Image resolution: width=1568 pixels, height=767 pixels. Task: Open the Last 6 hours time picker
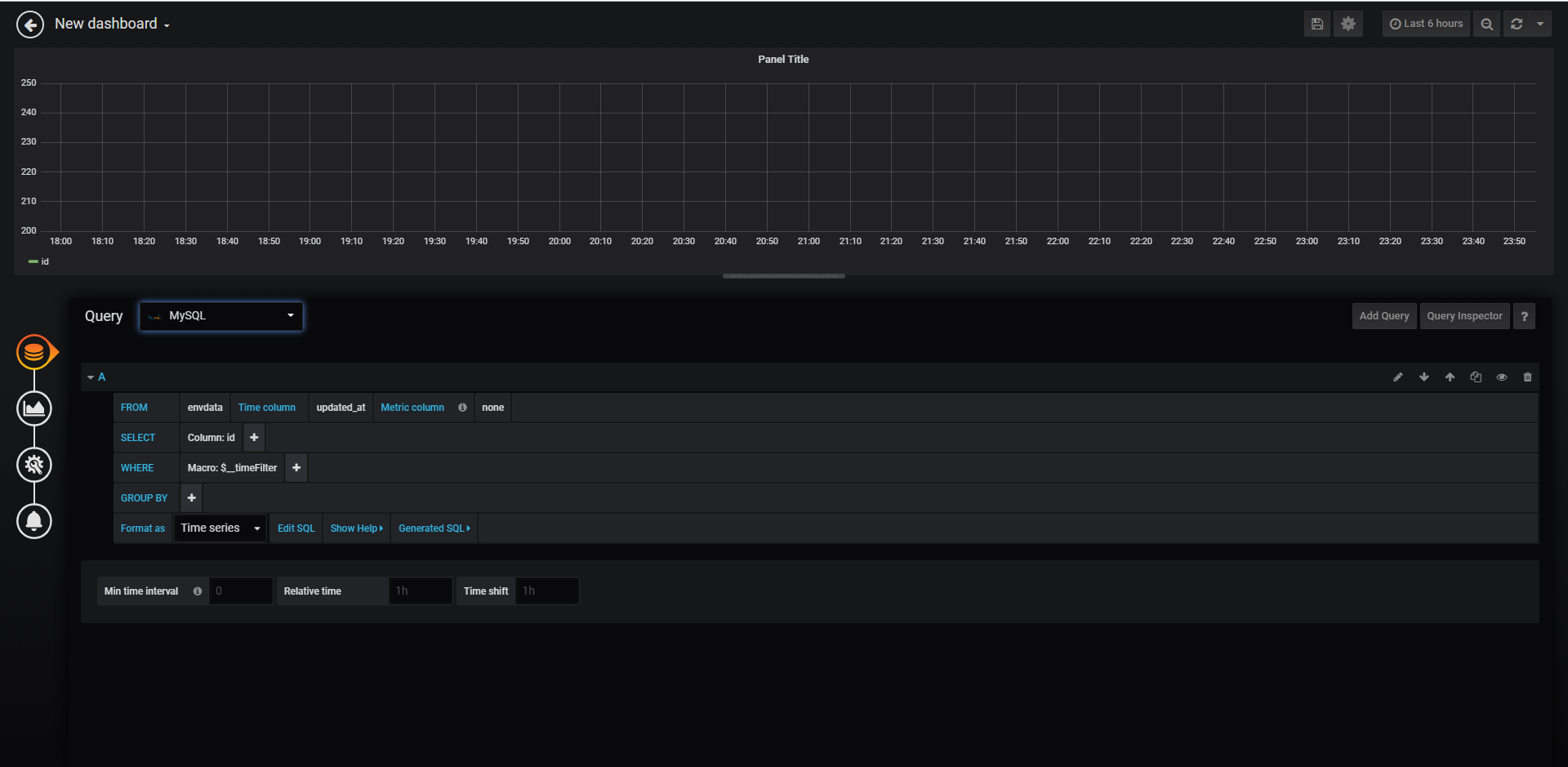pos(1426,24)
